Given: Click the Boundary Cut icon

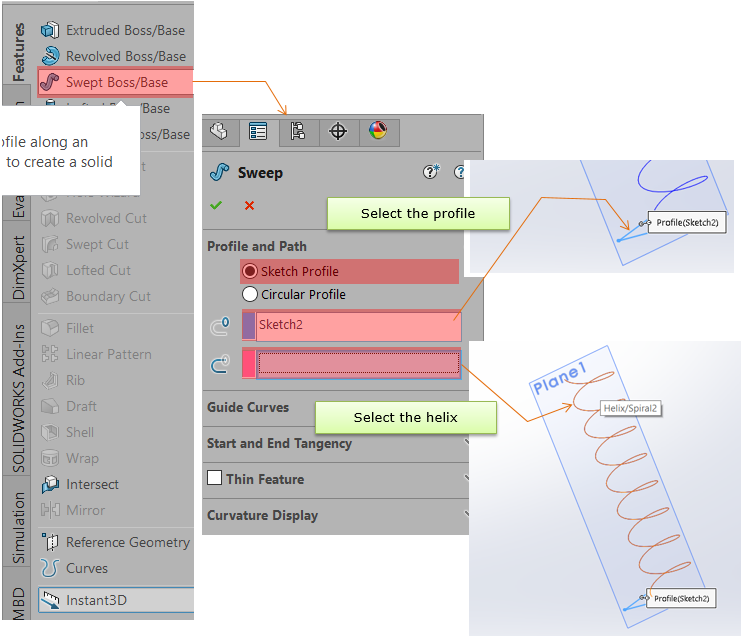Looking at the screenshot, I should [50, 296].
